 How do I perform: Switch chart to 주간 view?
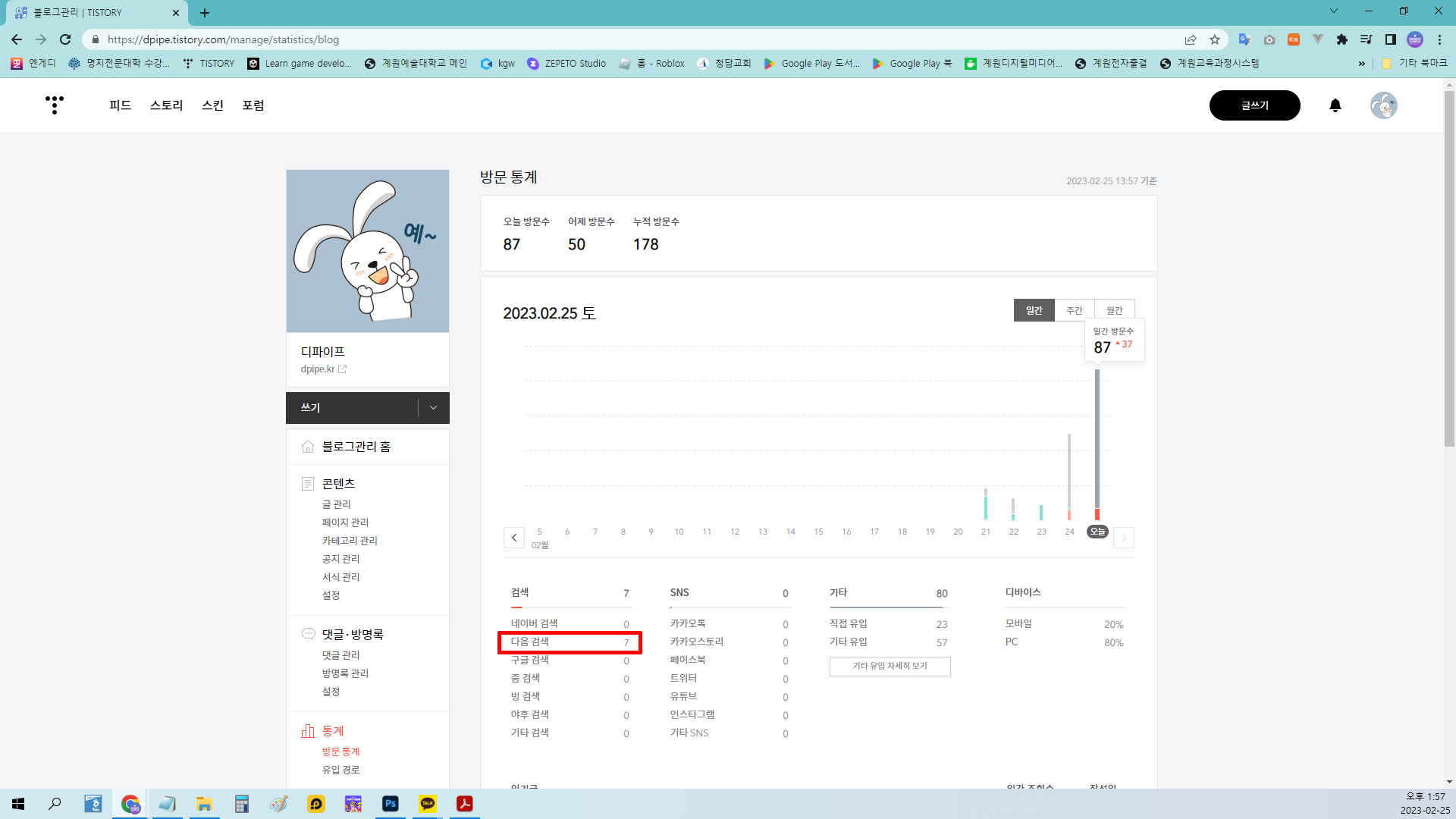click(x=1074, y=310)
